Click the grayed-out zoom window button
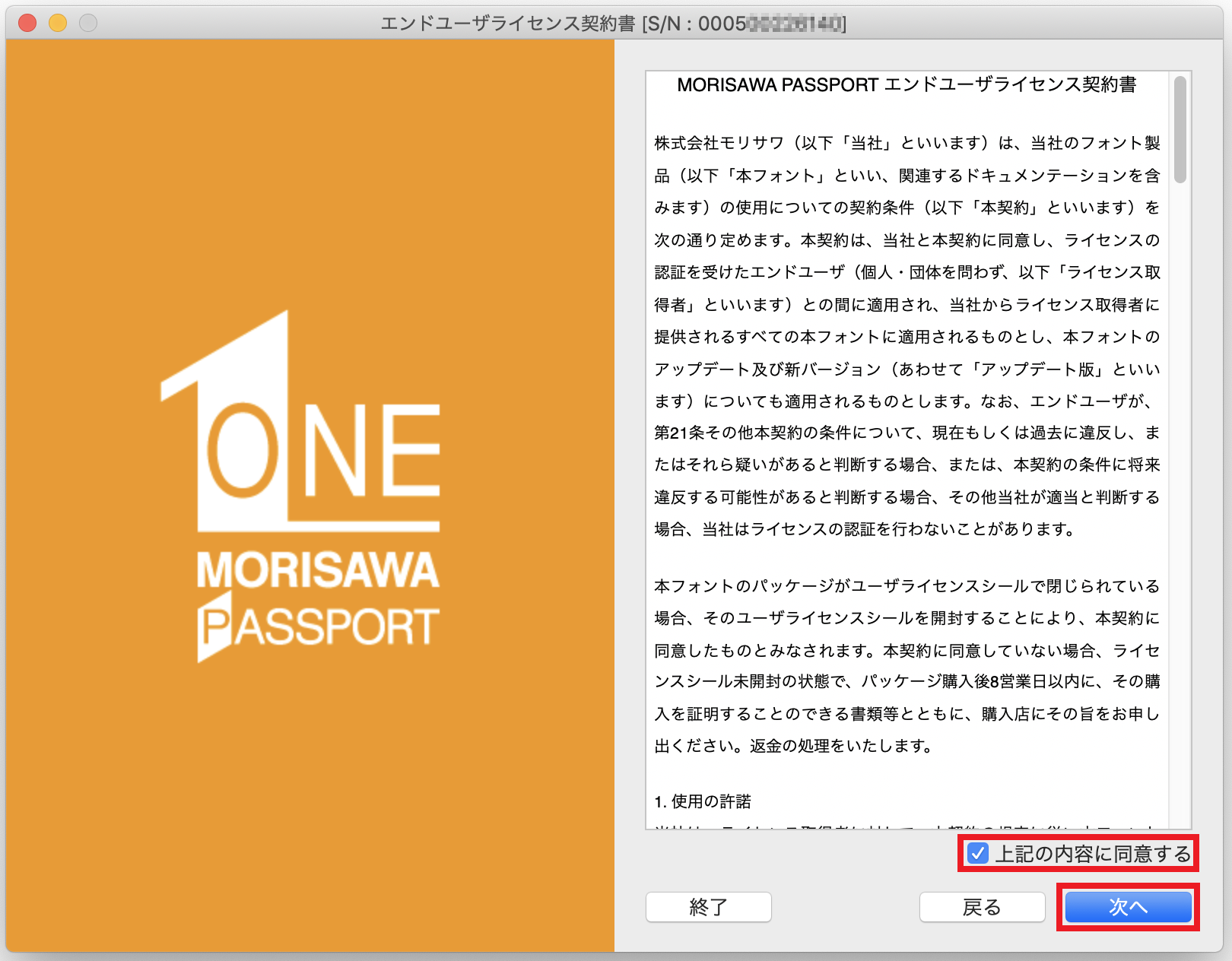 pos(88,24)
